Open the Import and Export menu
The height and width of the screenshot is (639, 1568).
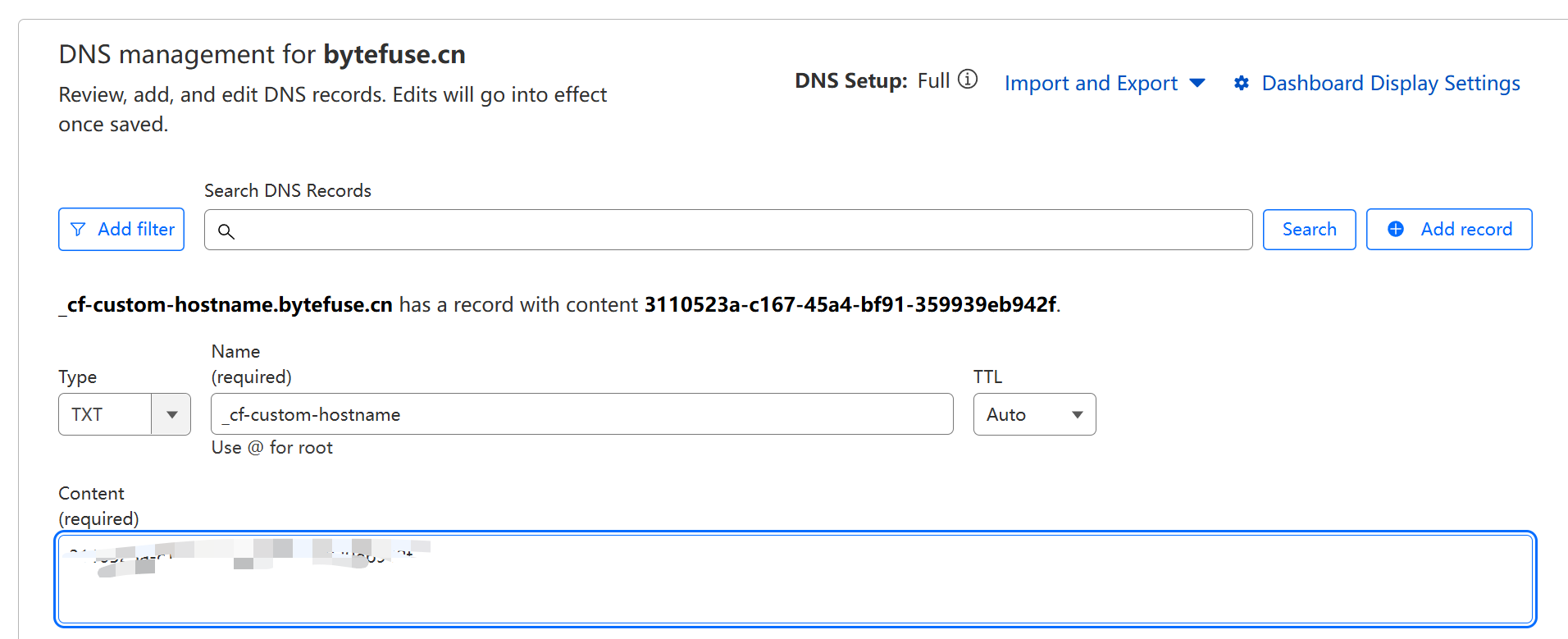pyautogui.click(x=1091, y=83)
